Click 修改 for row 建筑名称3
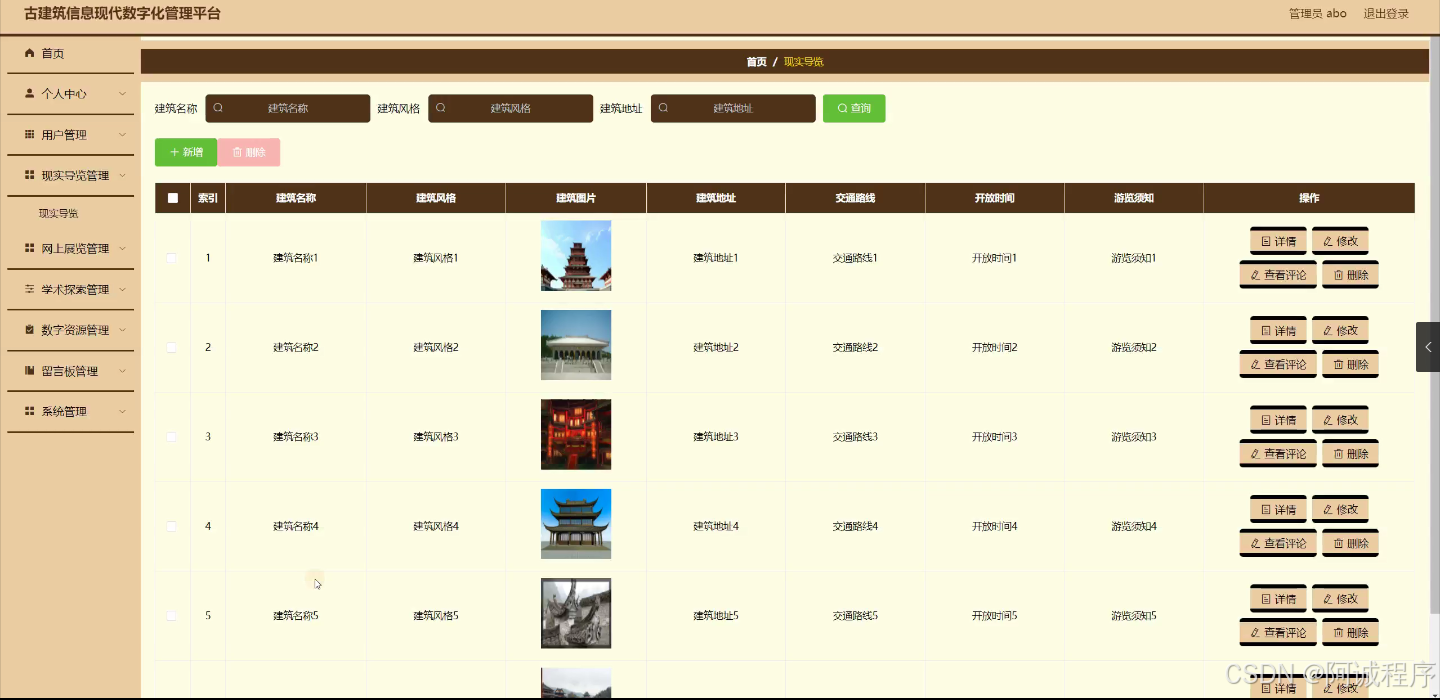The image size is (1440, 700). pos(1340,420)
